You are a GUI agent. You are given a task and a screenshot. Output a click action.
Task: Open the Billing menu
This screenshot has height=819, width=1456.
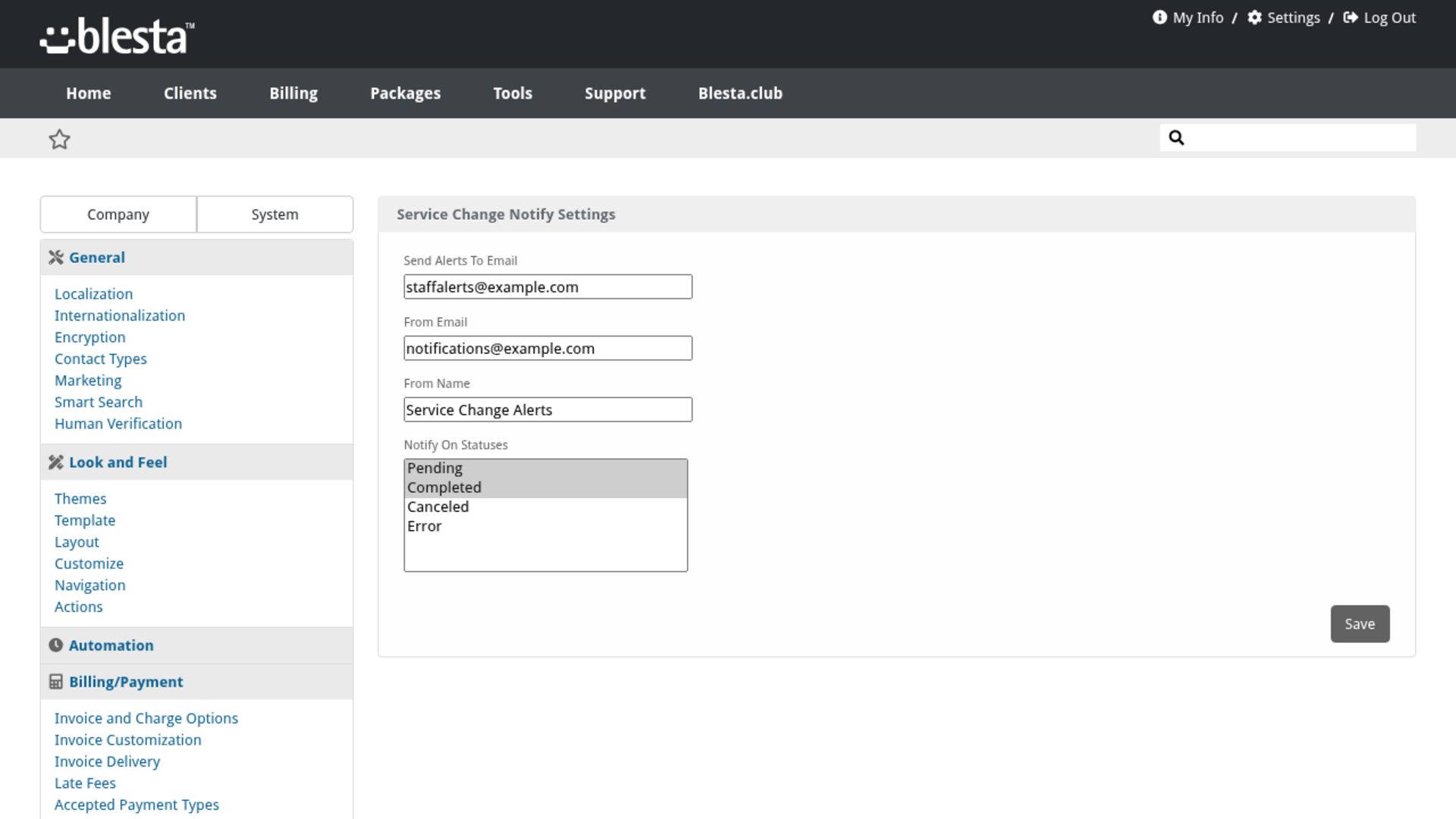[293, 93]
